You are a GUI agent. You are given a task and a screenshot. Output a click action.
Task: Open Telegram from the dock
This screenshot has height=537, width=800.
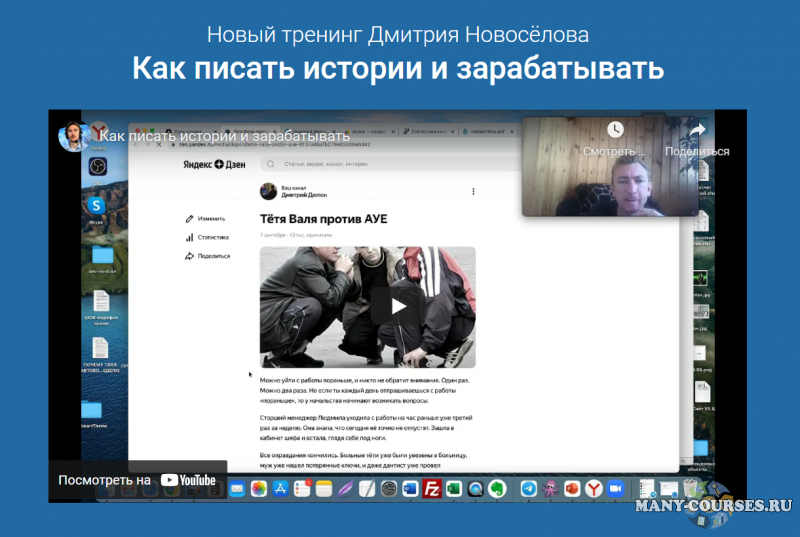[529, 489]
